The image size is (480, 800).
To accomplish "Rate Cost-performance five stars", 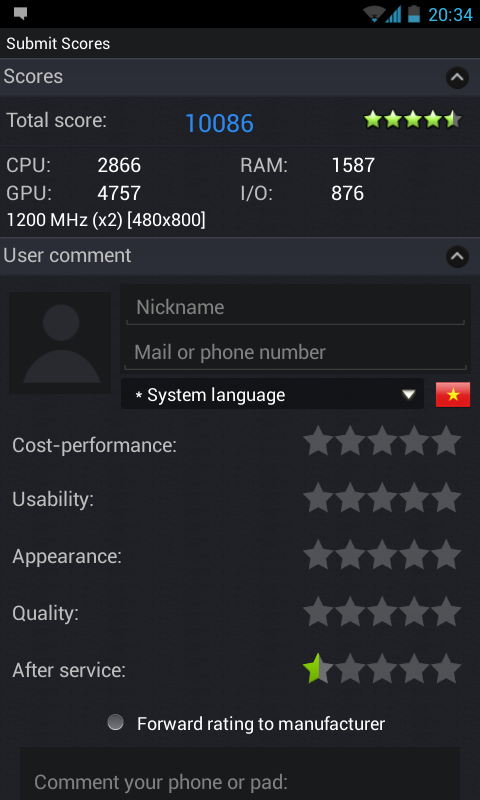I will pos(446,441).
